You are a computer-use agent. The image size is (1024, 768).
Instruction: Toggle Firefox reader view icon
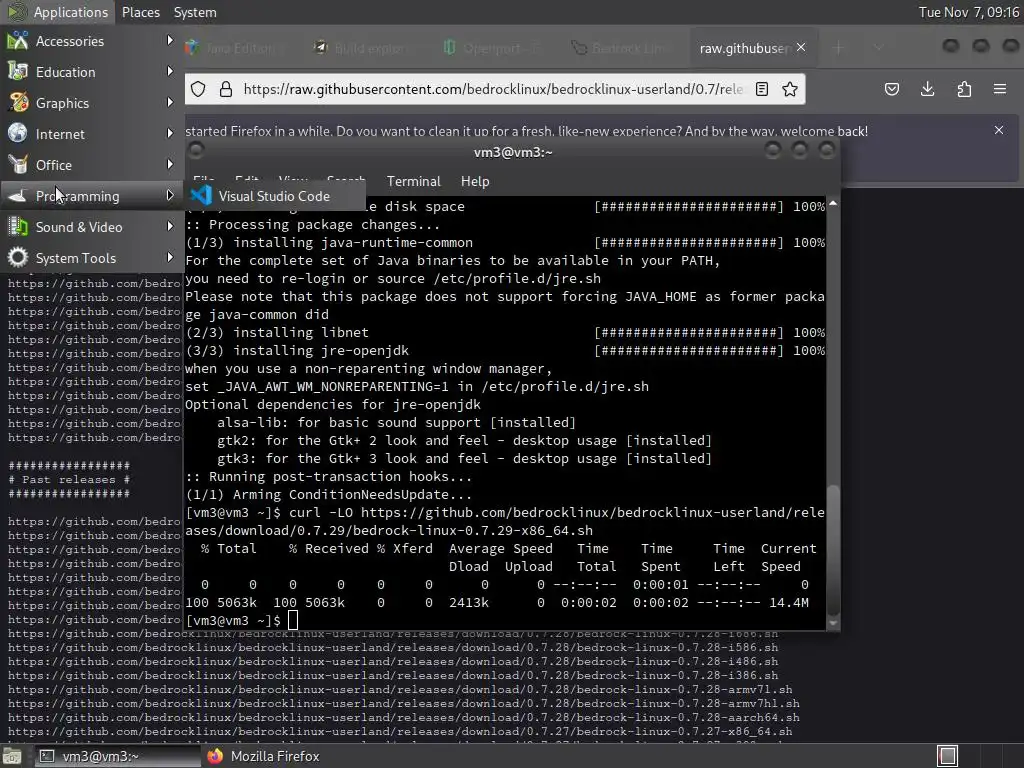pos(761,89)
